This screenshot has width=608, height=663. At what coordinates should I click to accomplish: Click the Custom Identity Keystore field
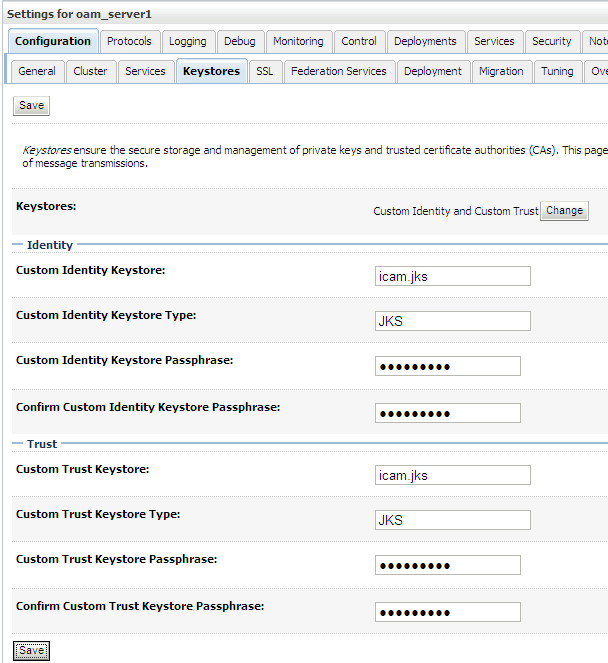coord(452,276)
